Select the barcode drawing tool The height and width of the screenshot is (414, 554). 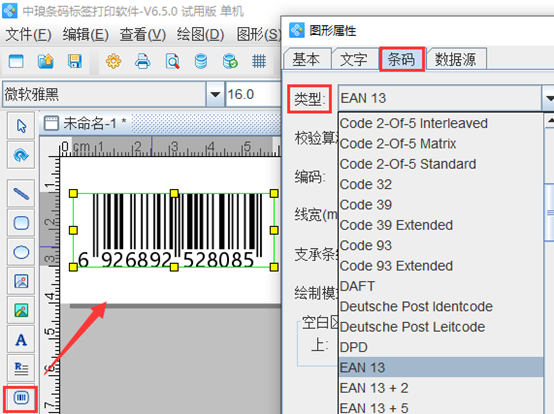[x=21, y=398]
